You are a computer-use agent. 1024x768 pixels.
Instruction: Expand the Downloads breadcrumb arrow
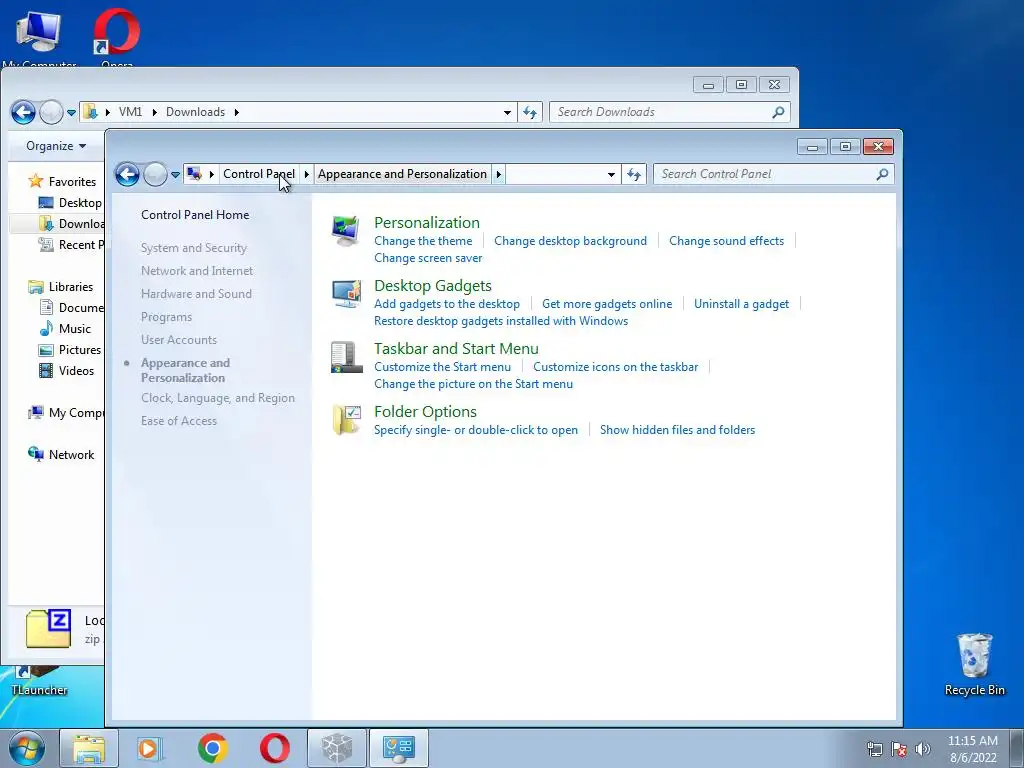coord(236,112)
